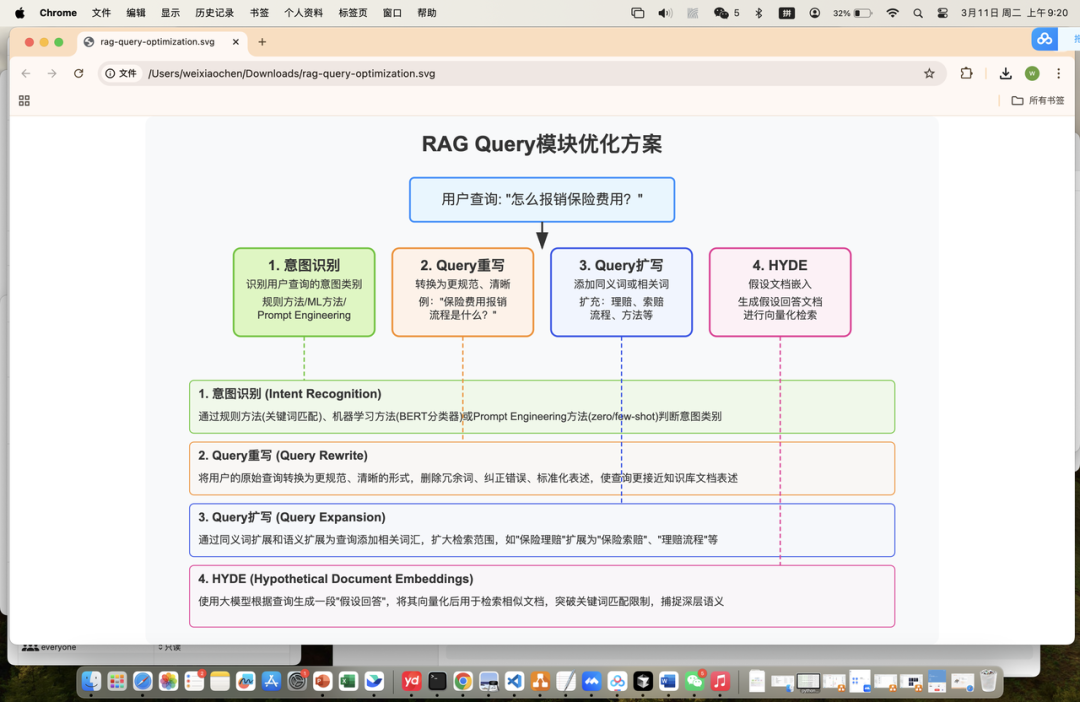Open the Downloads icon in Chrome toolbar

tap(1004, 73)
